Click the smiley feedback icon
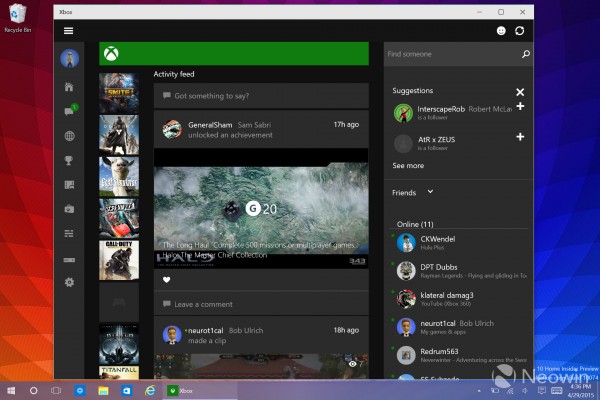The image size is (600, 400). (x=501, y=31)
